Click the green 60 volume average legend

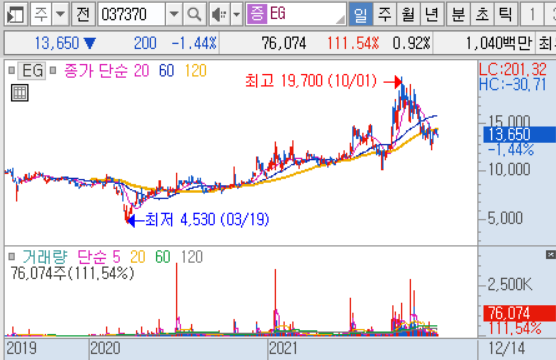pos(163,257)
